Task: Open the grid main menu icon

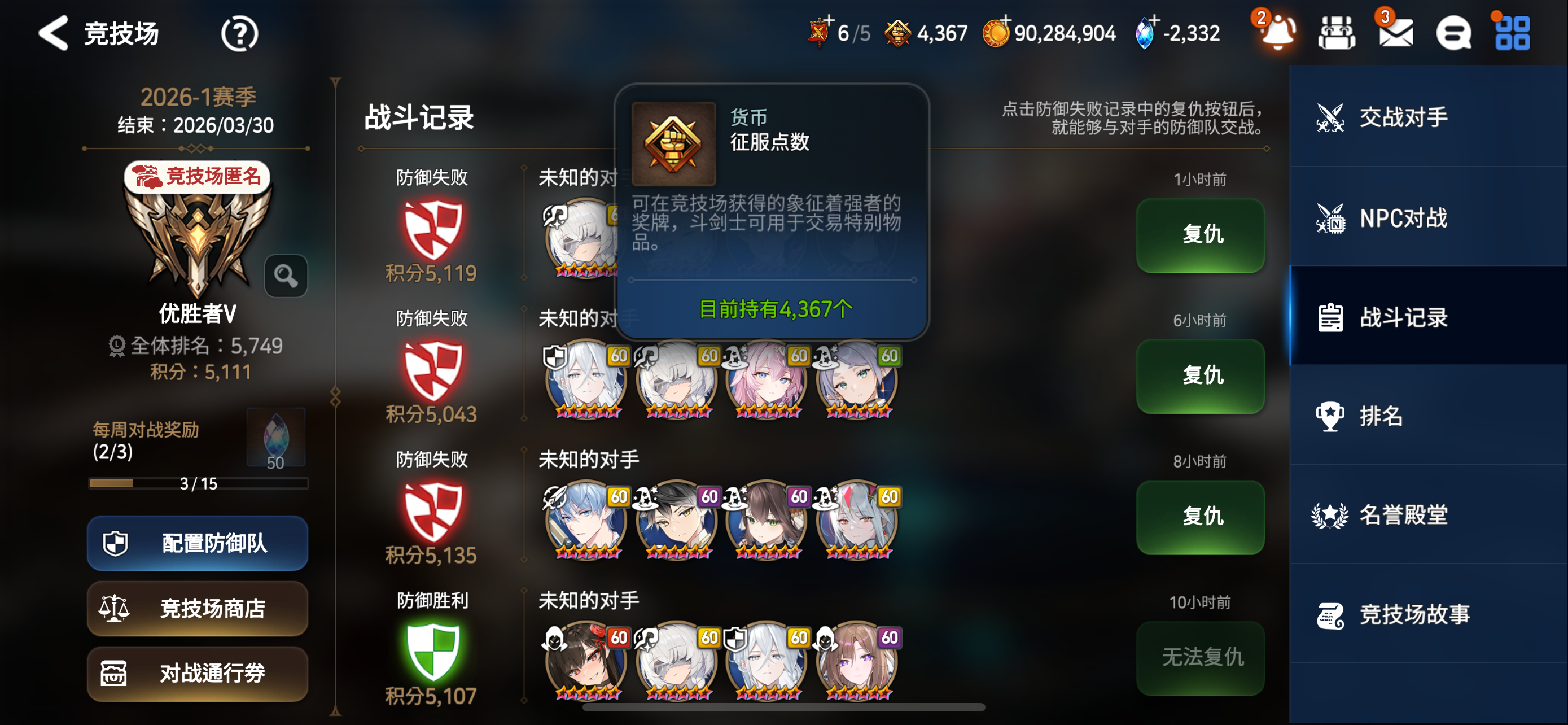Action: pyautogui.click(x=1512, y=33)
